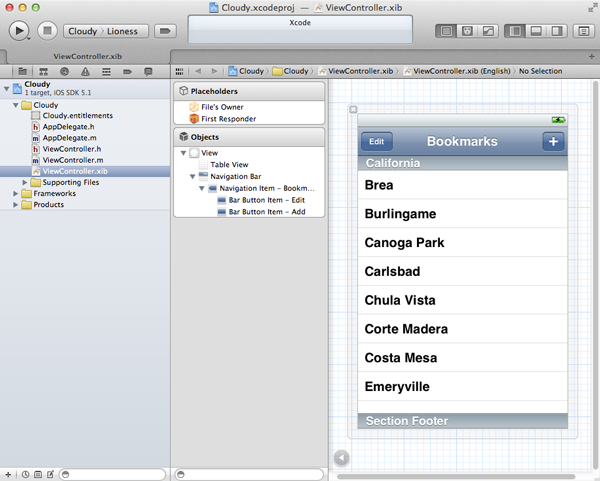Collapse Navigation Item Bookmarks
Viewport: 600px width, 481px height.
click(202, 188)
